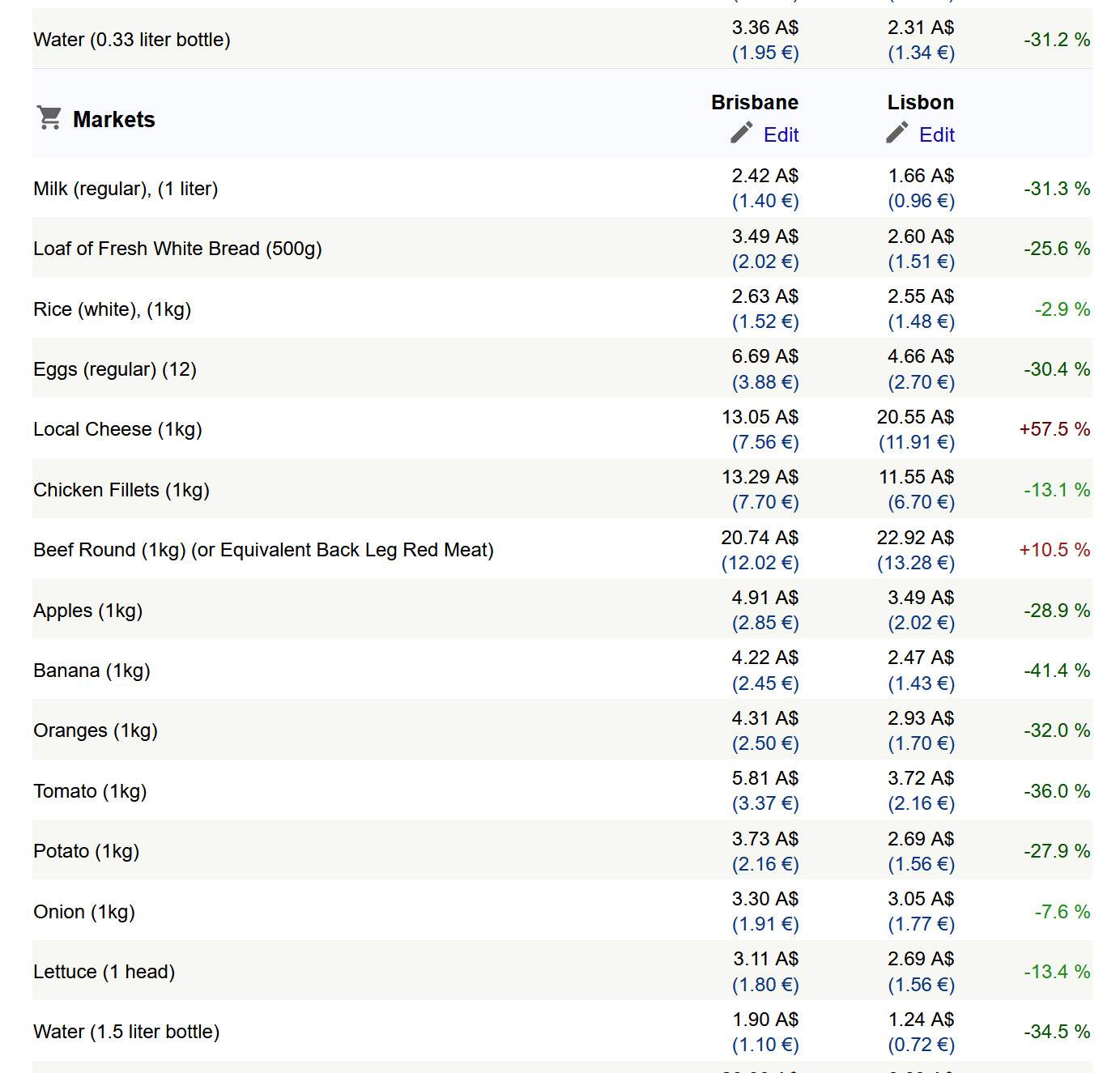
Task: Click the Loaf of Fresh White Bread label
Action: coord(177,249)
